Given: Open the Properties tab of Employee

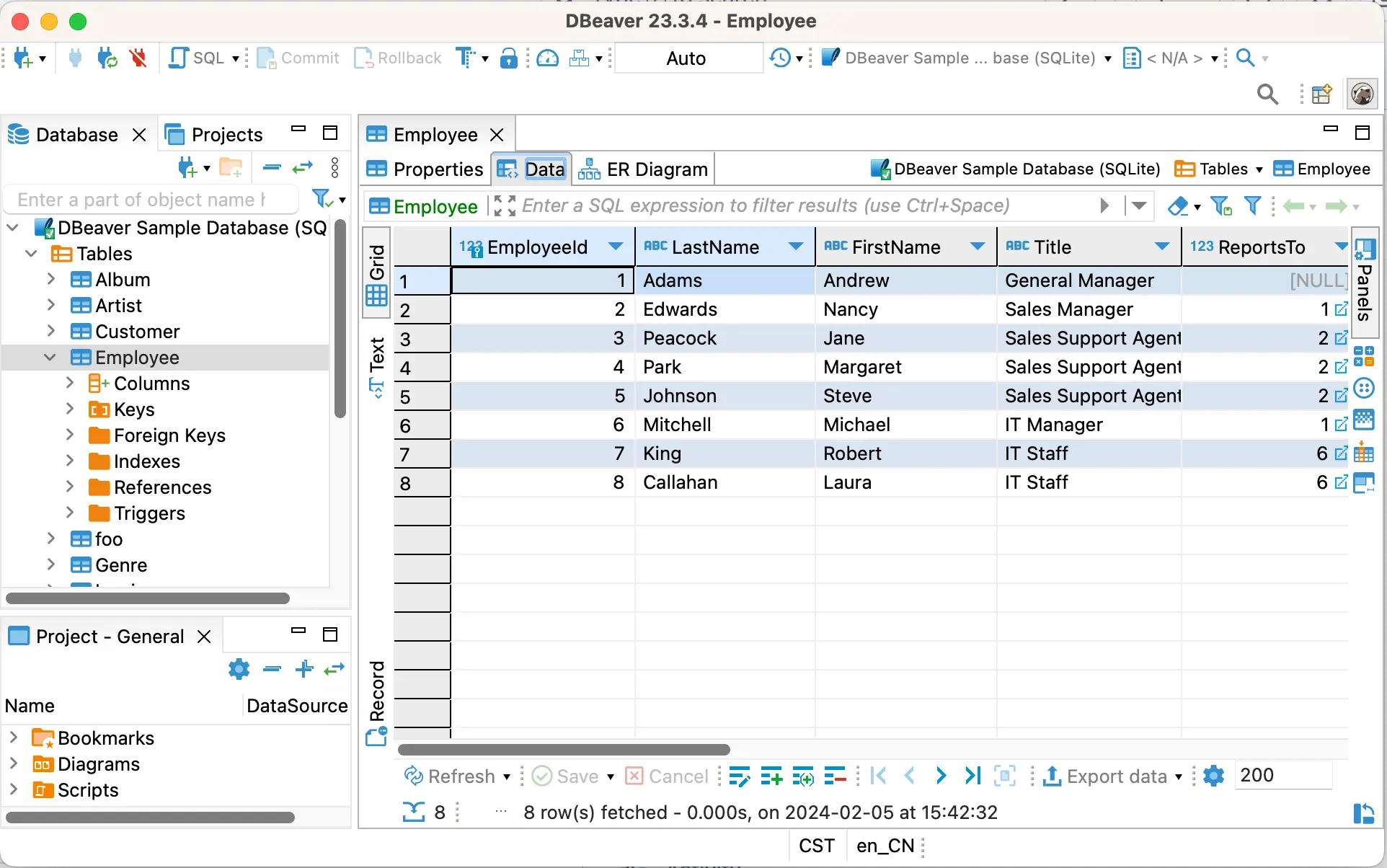Looking at the screenshot, I should pos(425,169).
